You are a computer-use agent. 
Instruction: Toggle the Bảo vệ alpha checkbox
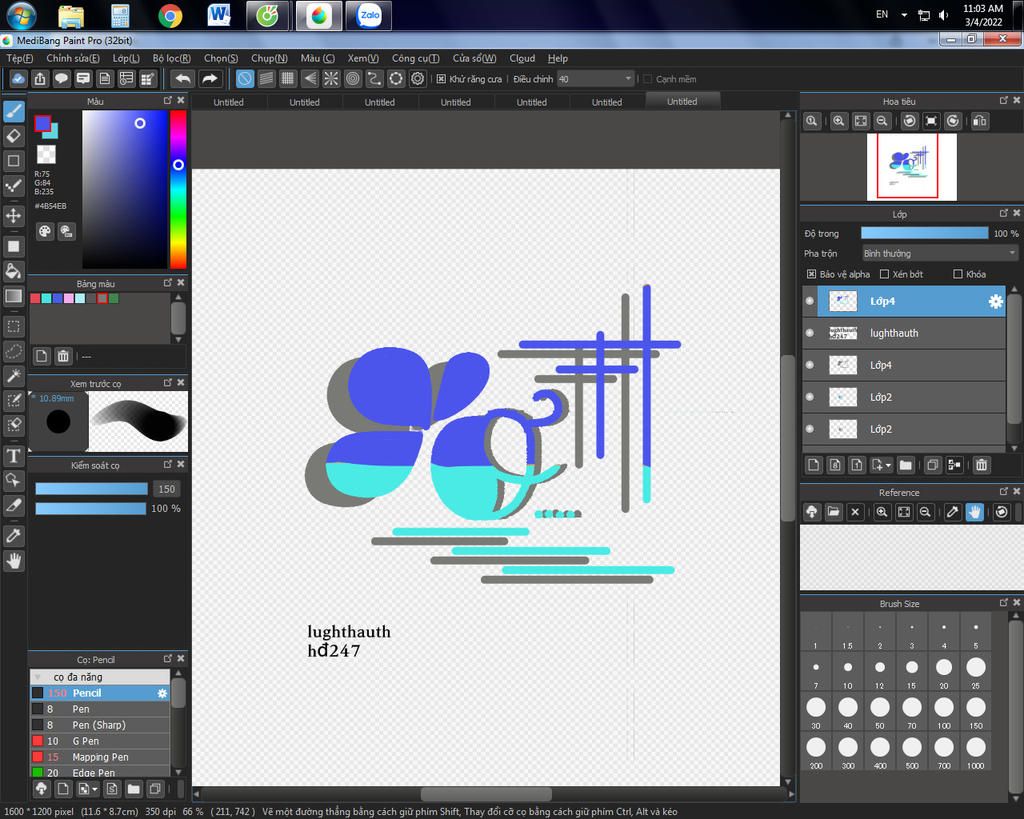click(811, 274)
